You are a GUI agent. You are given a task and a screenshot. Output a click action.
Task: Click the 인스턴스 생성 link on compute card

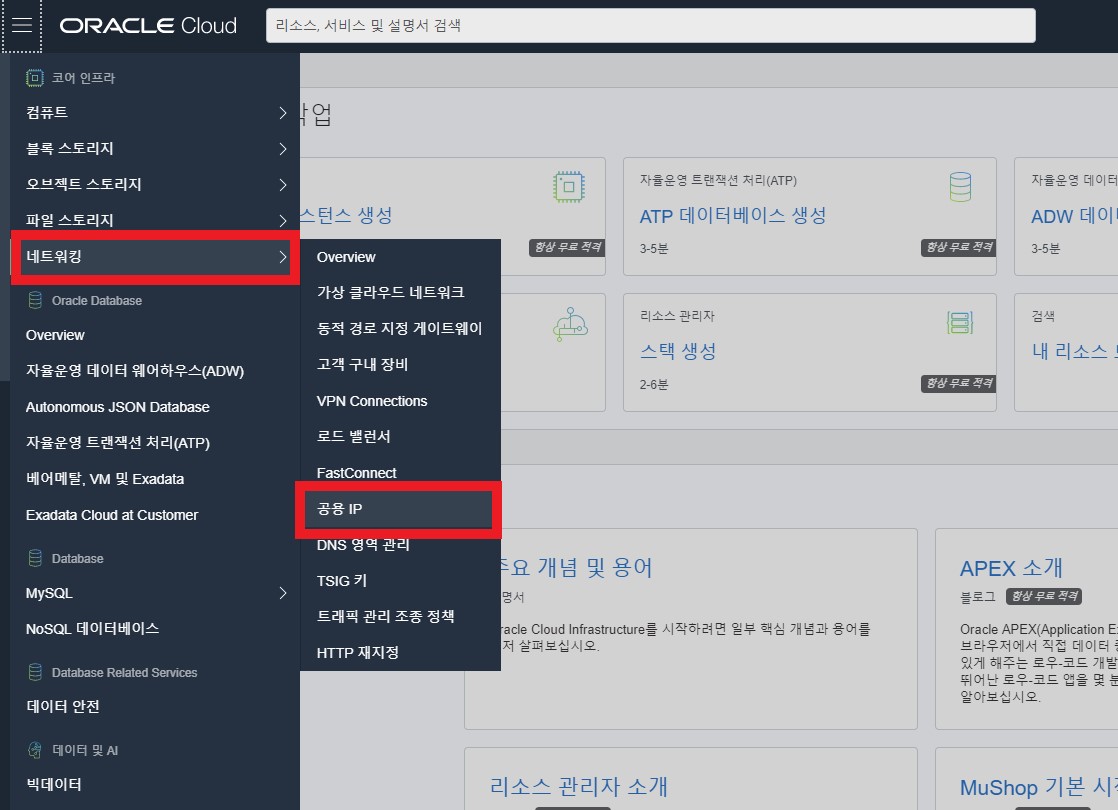pos(346,215)
